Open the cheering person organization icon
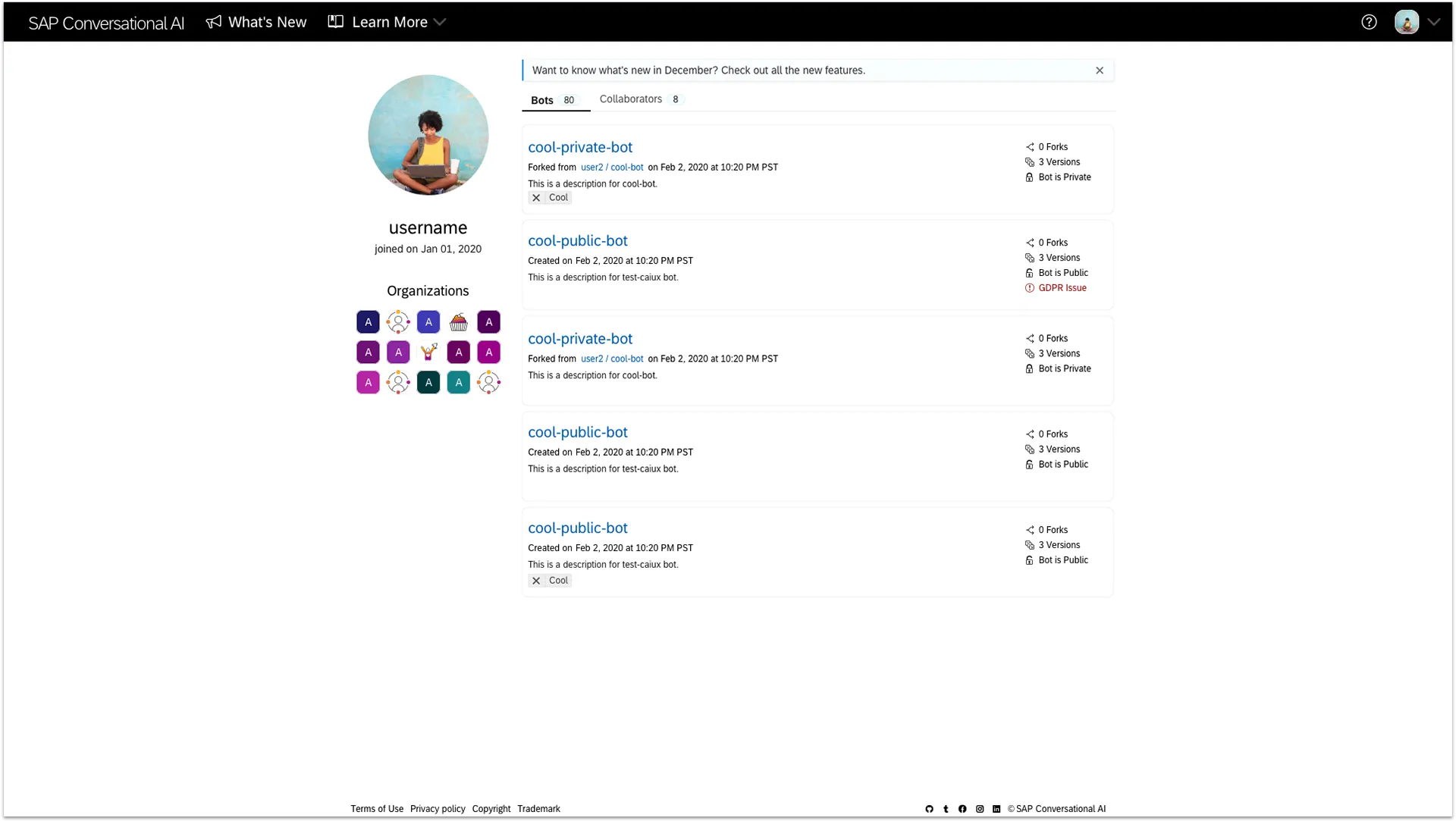Image resolution: width=1456 pixels, height=821 pixels. (x=428, y=353)
